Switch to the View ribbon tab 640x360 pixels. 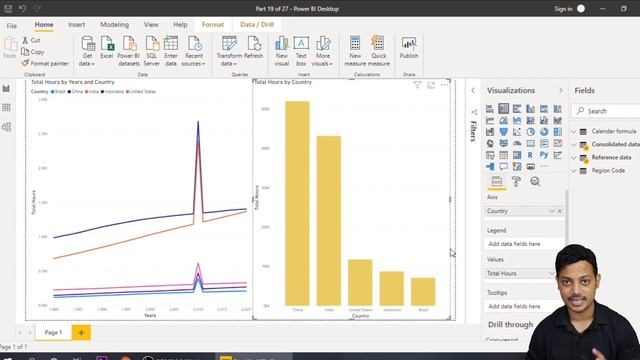click(151, 24)
